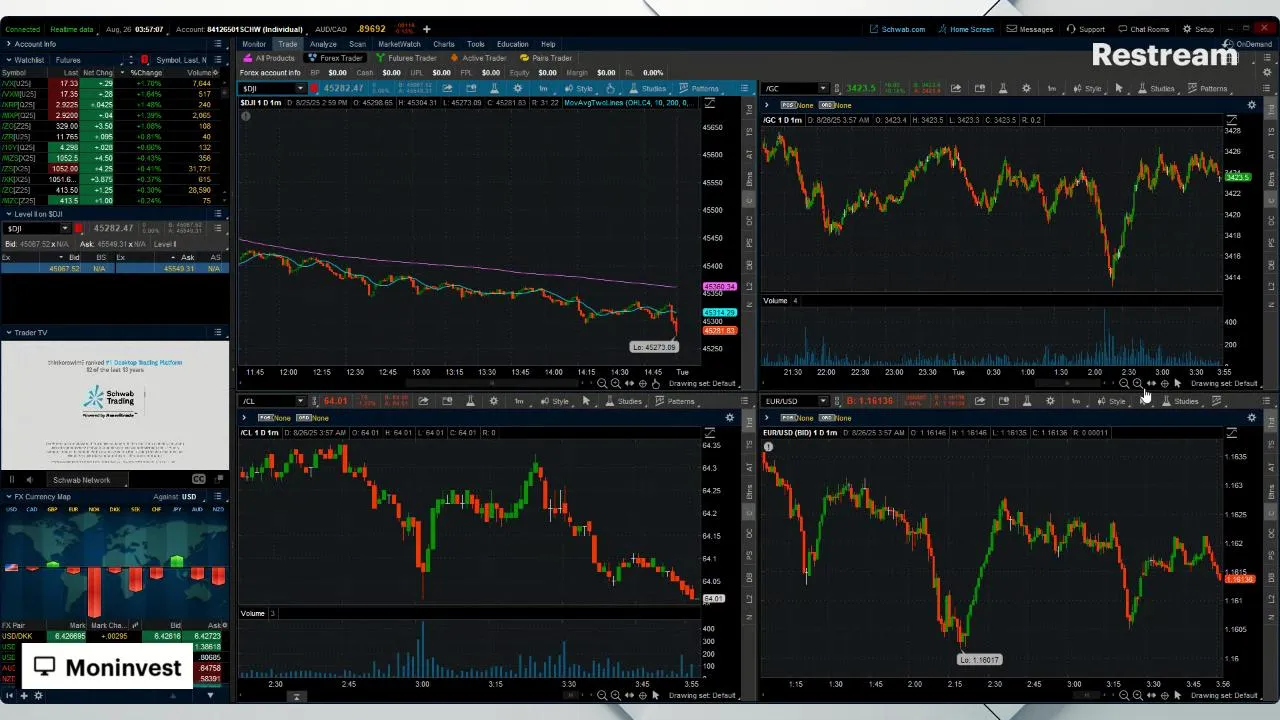Share the $DJI chart
The image size is (1280, 720).
click(x=447, y=88)
